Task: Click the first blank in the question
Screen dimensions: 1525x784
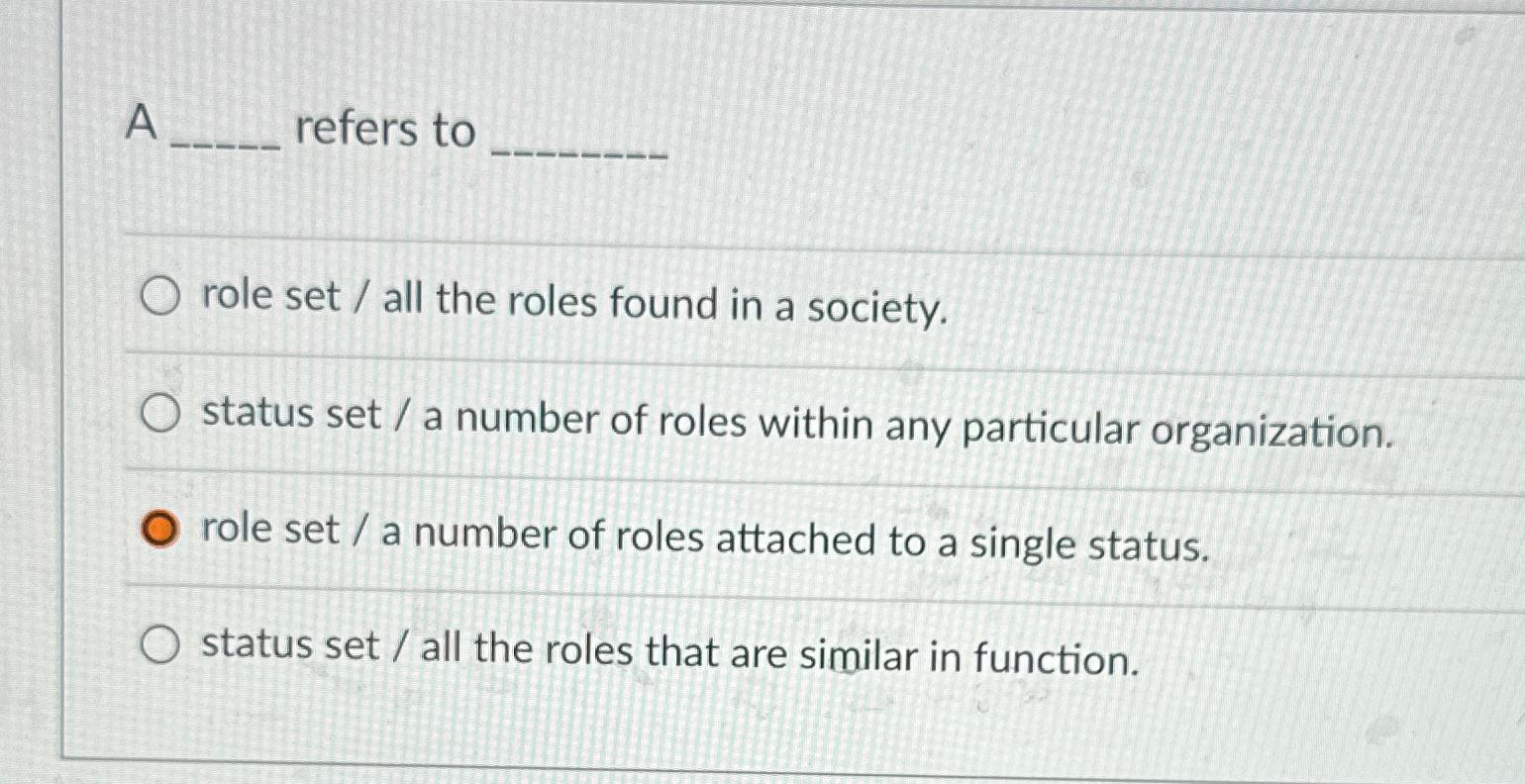Action: pyautogui.click(x=228, y=144)
